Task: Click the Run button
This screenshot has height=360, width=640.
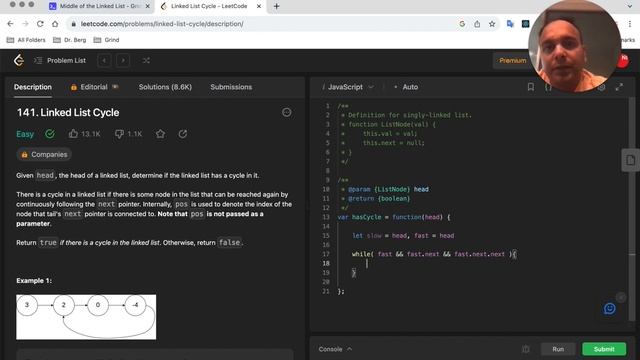Action: pyautogui.click(x=558, y=349)
